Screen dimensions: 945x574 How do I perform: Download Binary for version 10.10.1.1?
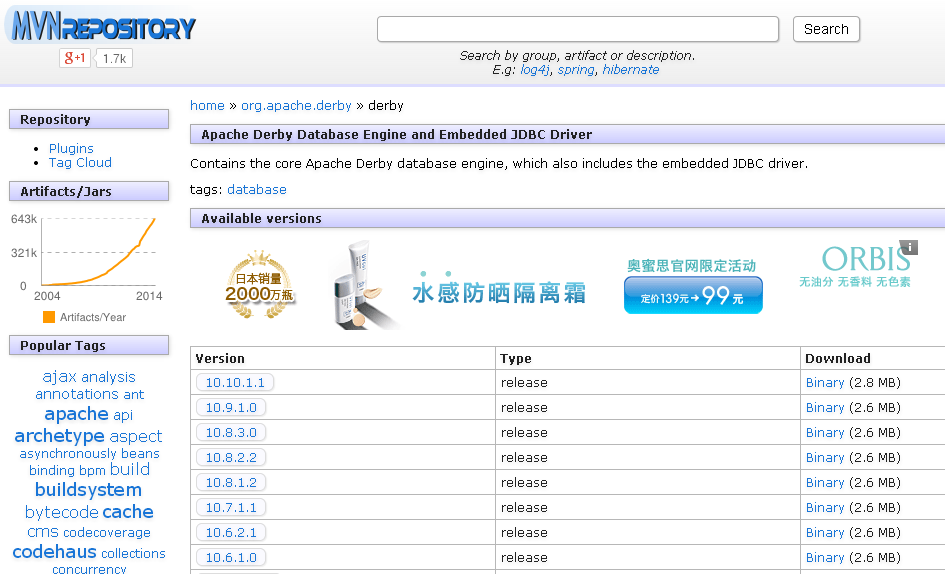coord(825,382)
